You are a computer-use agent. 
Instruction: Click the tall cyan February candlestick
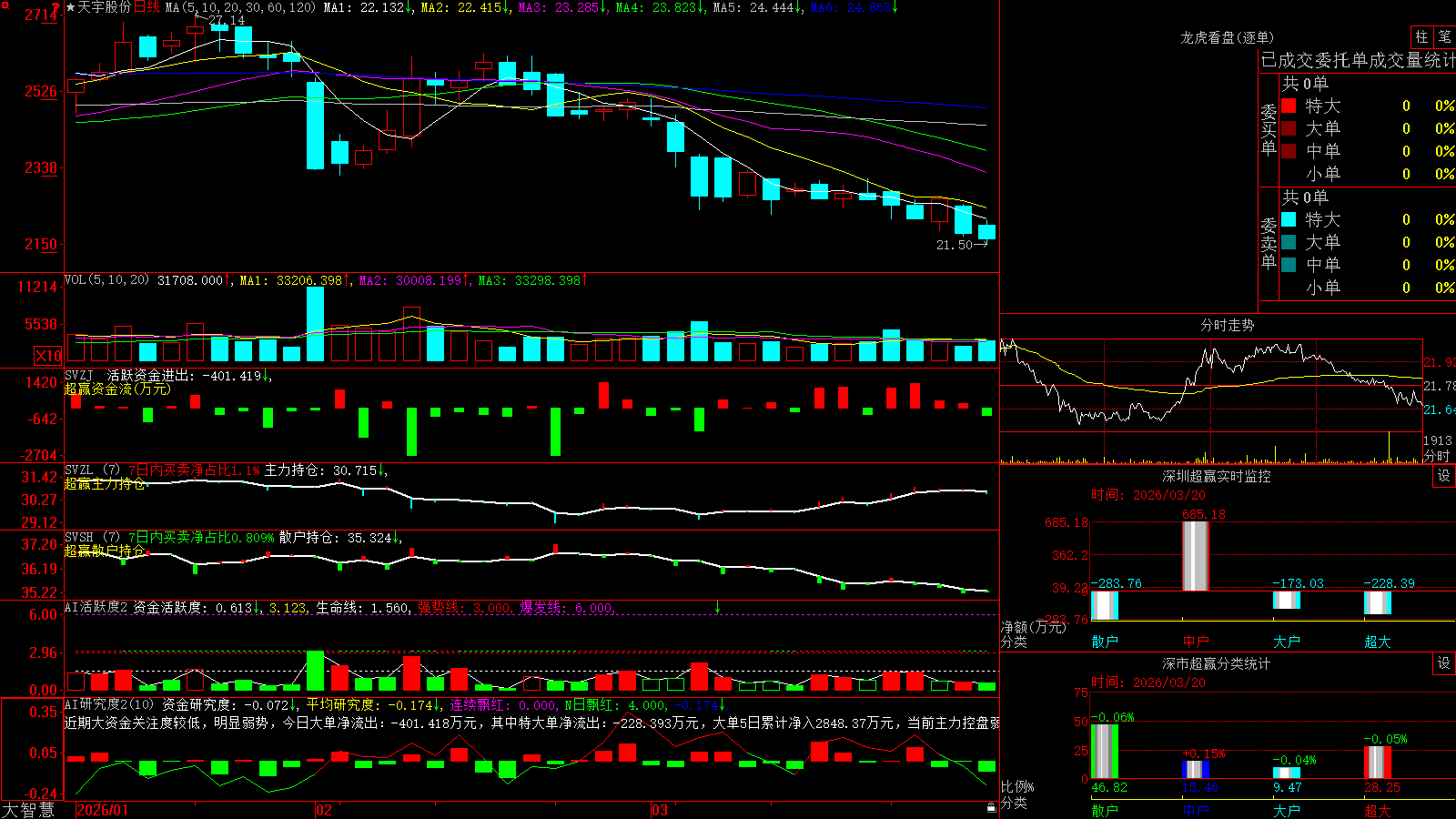point(315,125)
